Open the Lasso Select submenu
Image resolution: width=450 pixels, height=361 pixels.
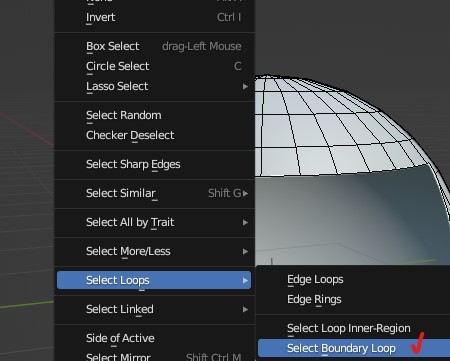[154, 86]
